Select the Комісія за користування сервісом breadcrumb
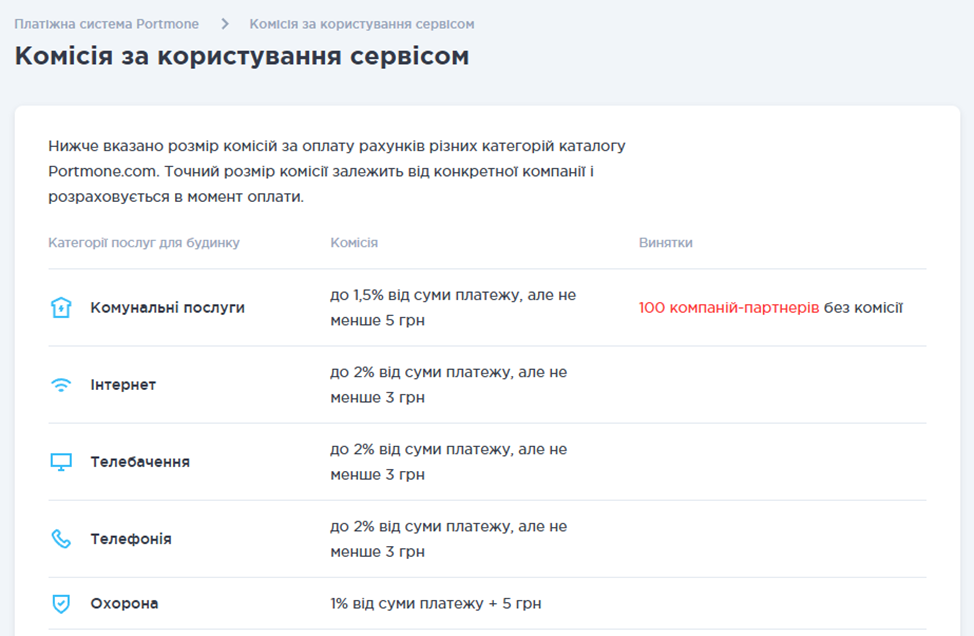974x636 pixels. point(361,23)
